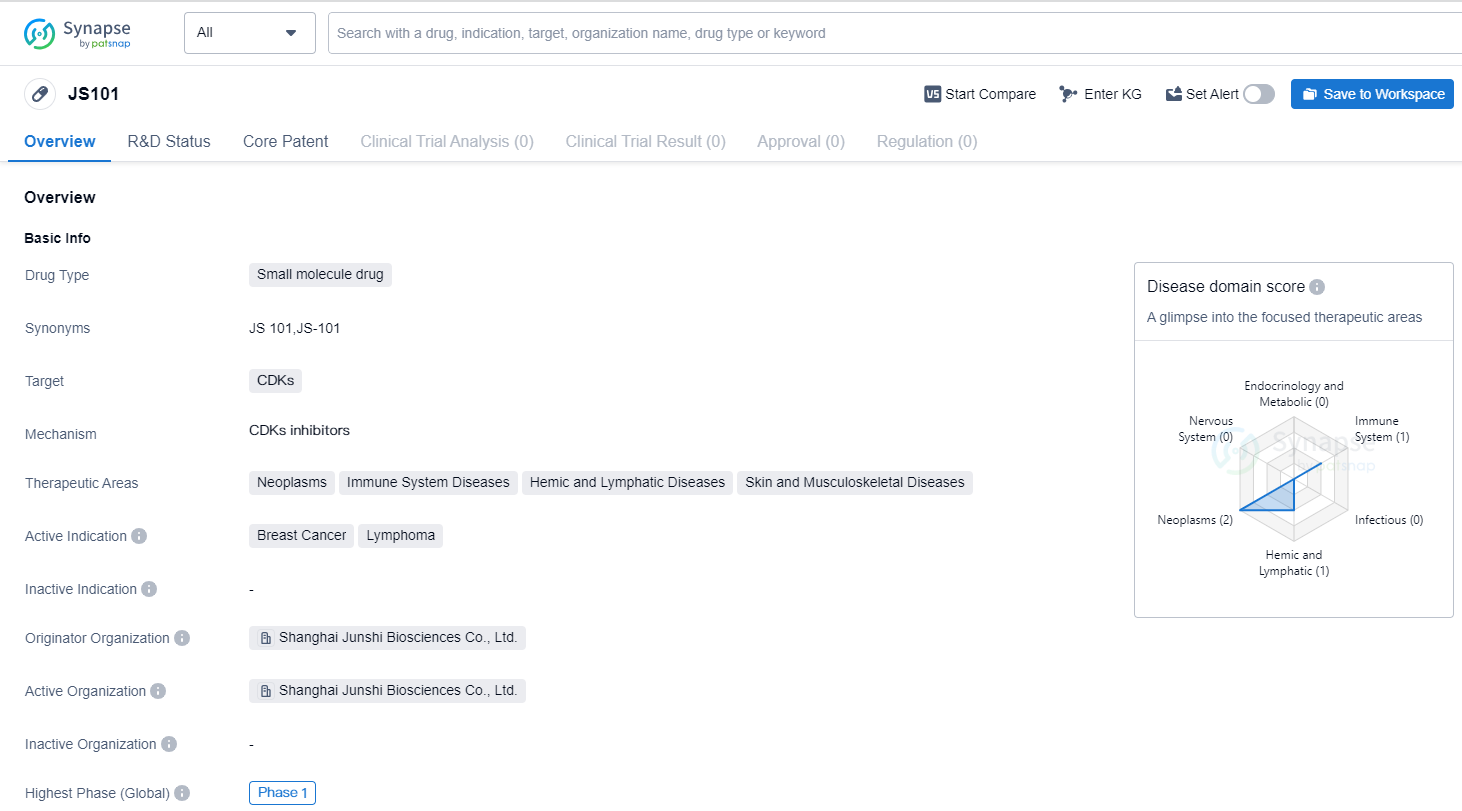1462x811 pixels.
Task: Click the info icon next to Inactive Indication
Action: tap(149, 589)
